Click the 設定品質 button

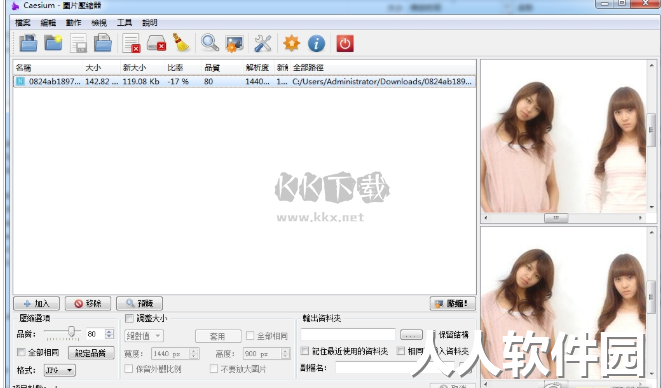tap(91, 353)
